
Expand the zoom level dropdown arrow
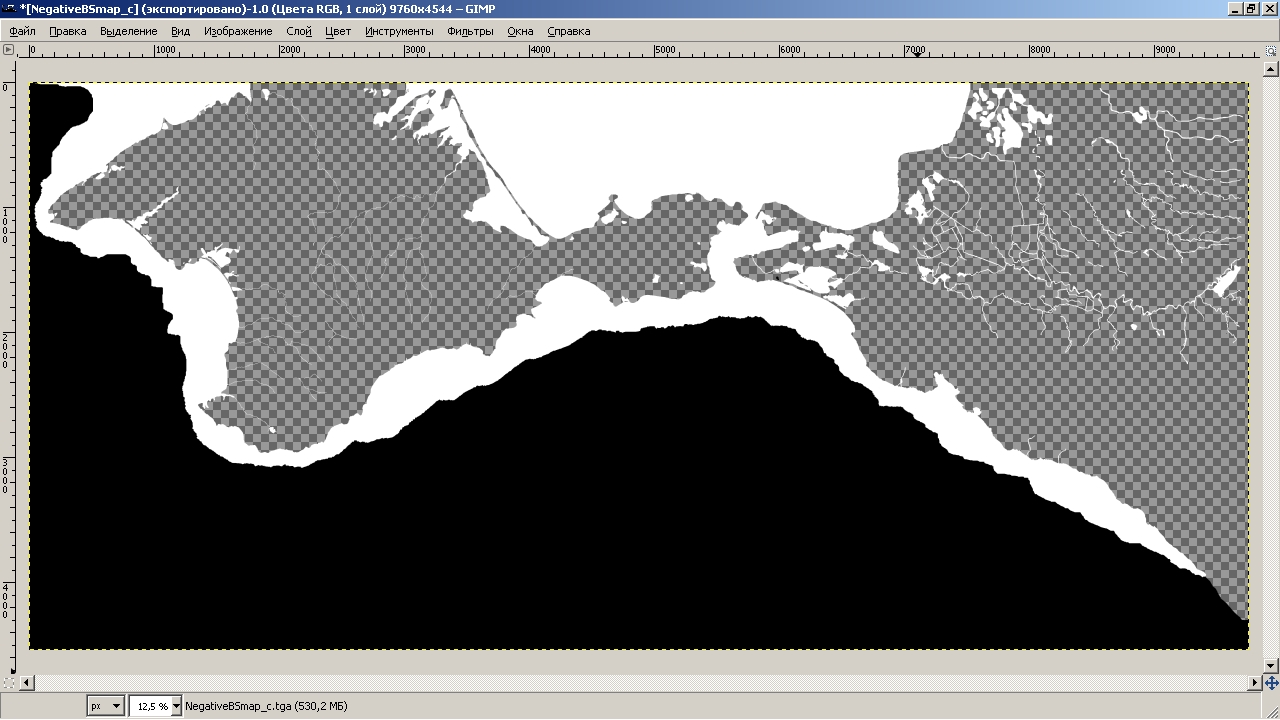click(x=177, y=706)
